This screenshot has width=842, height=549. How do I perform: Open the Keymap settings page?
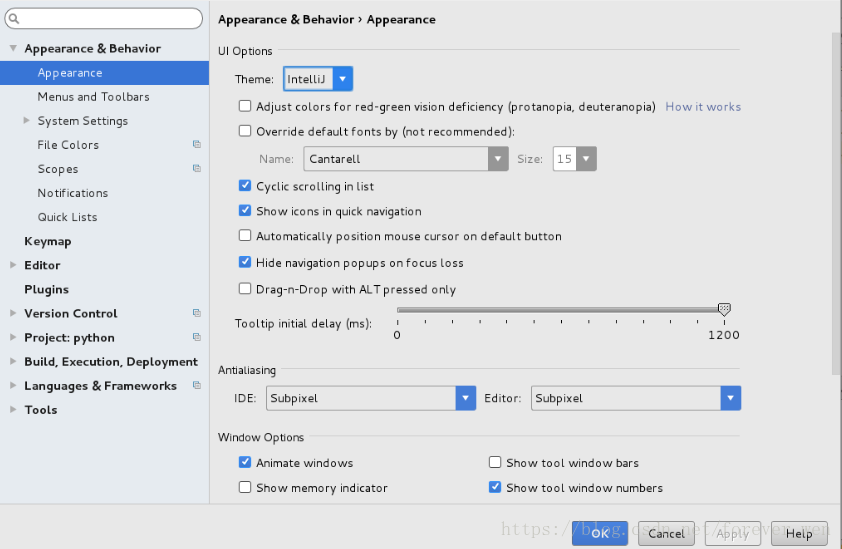click(47, 241)
